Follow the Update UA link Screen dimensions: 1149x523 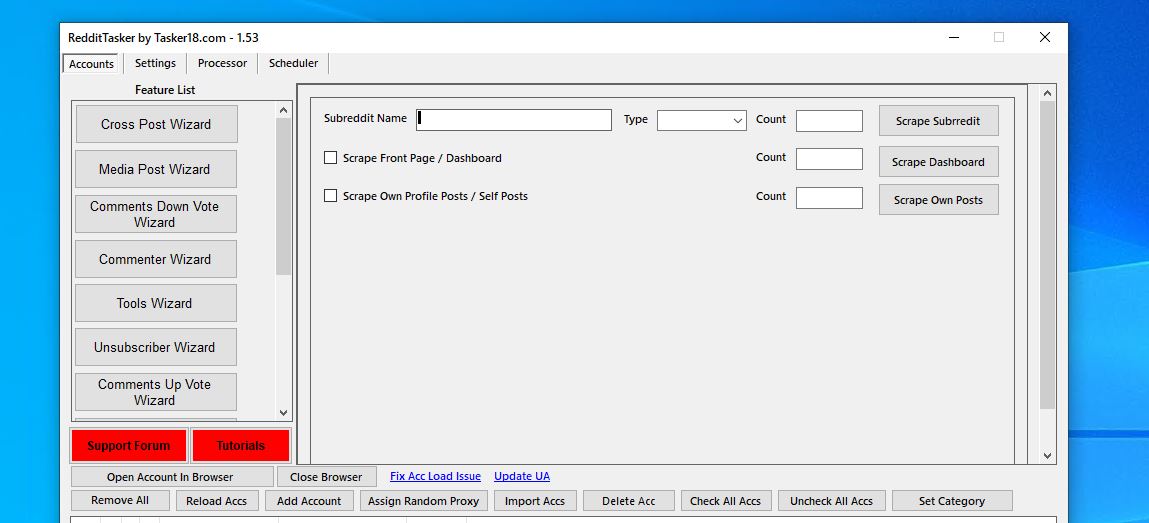tap(522, 476)
